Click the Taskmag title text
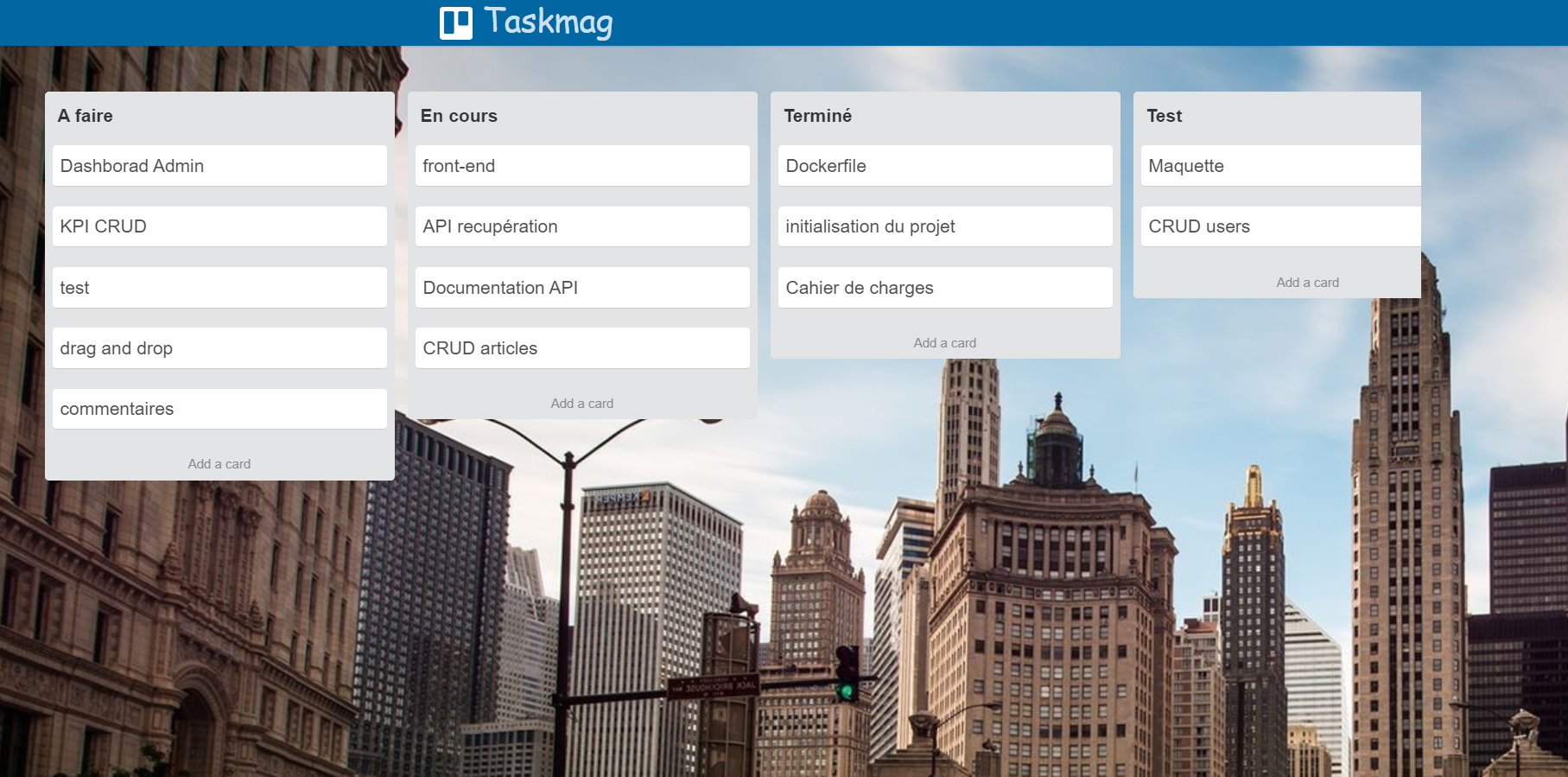Image resolution: width=1568 pixels, height=777 pixels. pyautogui.click(x=548, y=22)
